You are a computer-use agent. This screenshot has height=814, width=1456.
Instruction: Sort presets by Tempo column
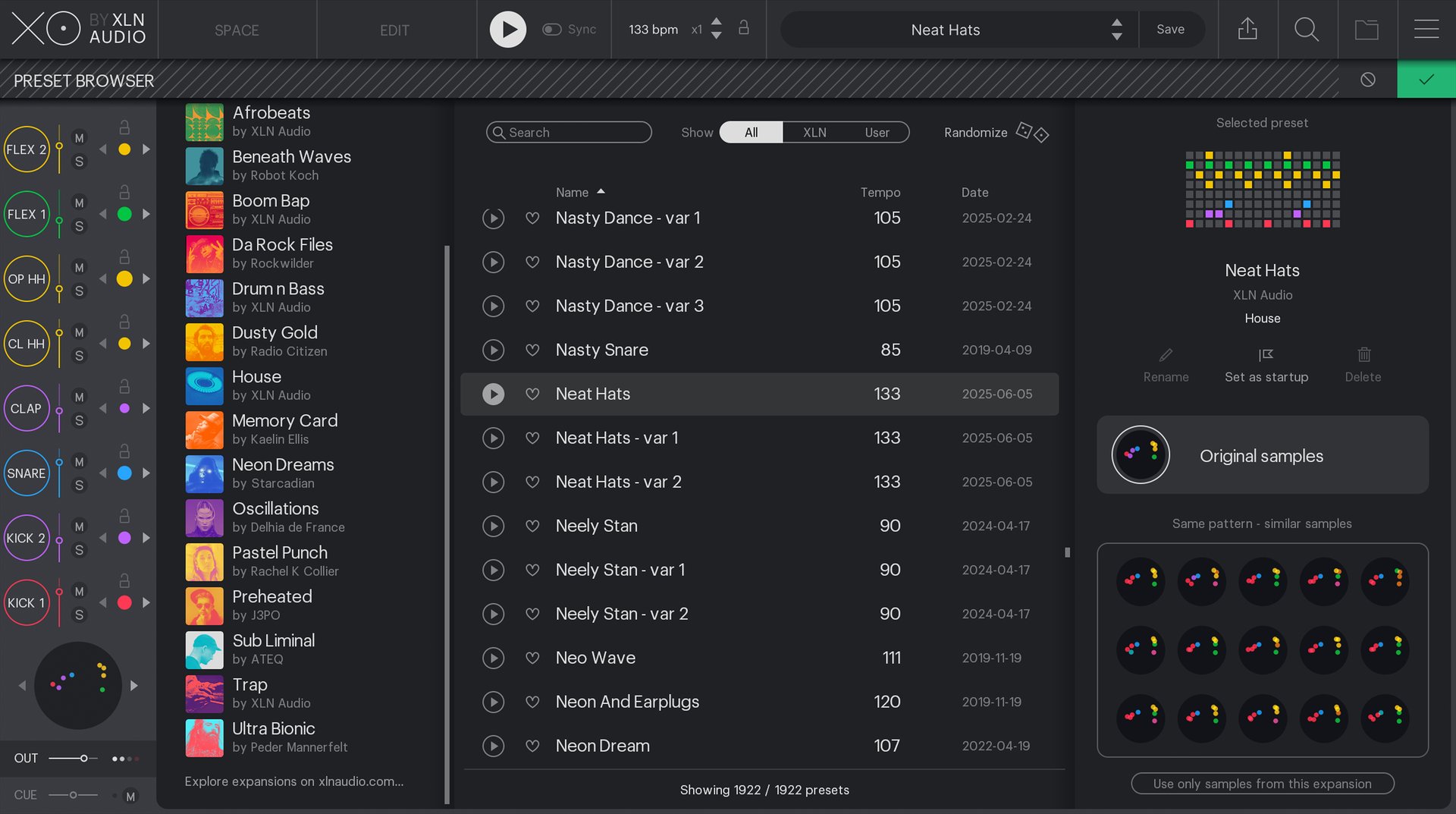click(x=880, y=193)
